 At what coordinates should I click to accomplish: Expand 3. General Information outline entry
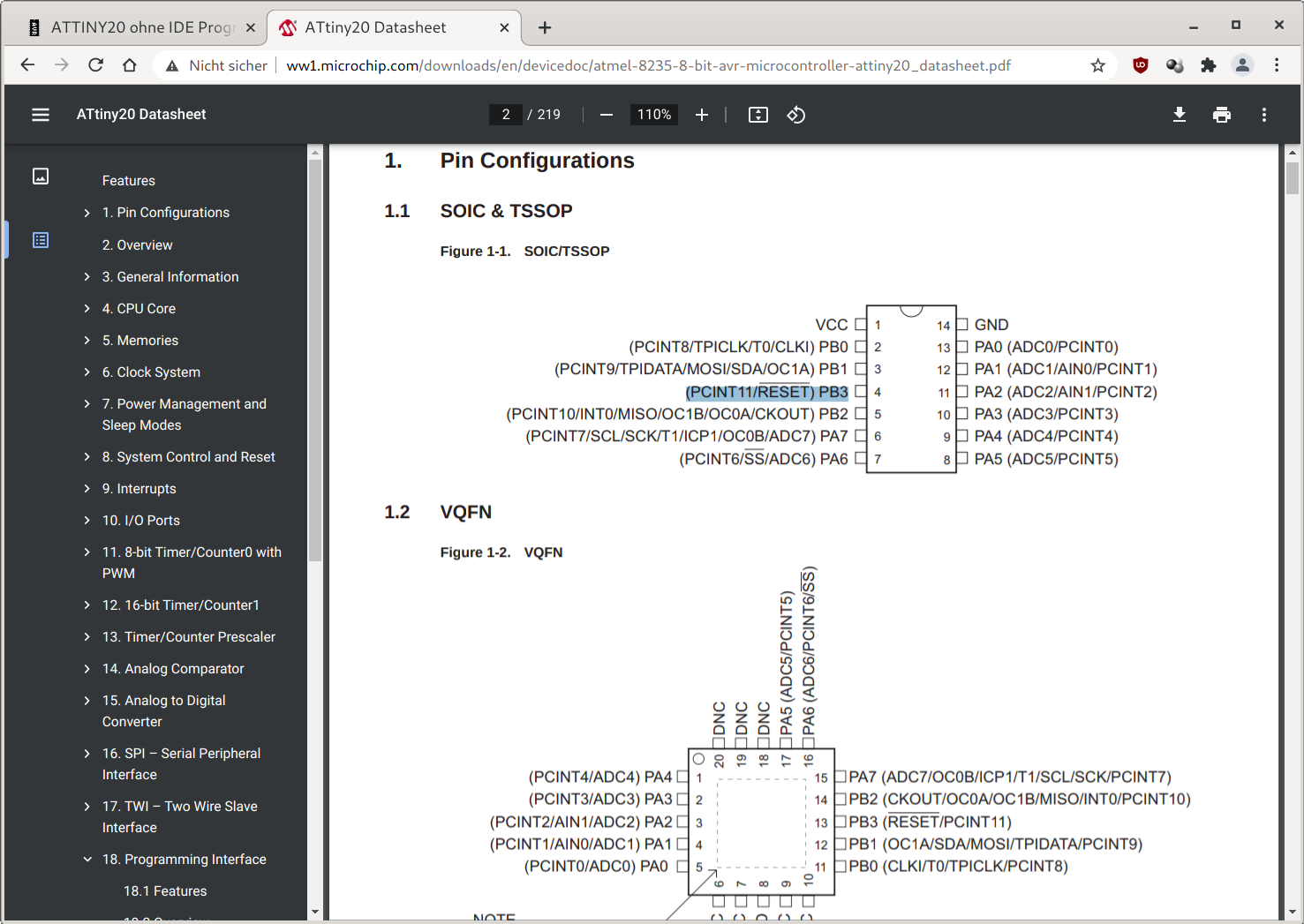(x=87, y=277)
